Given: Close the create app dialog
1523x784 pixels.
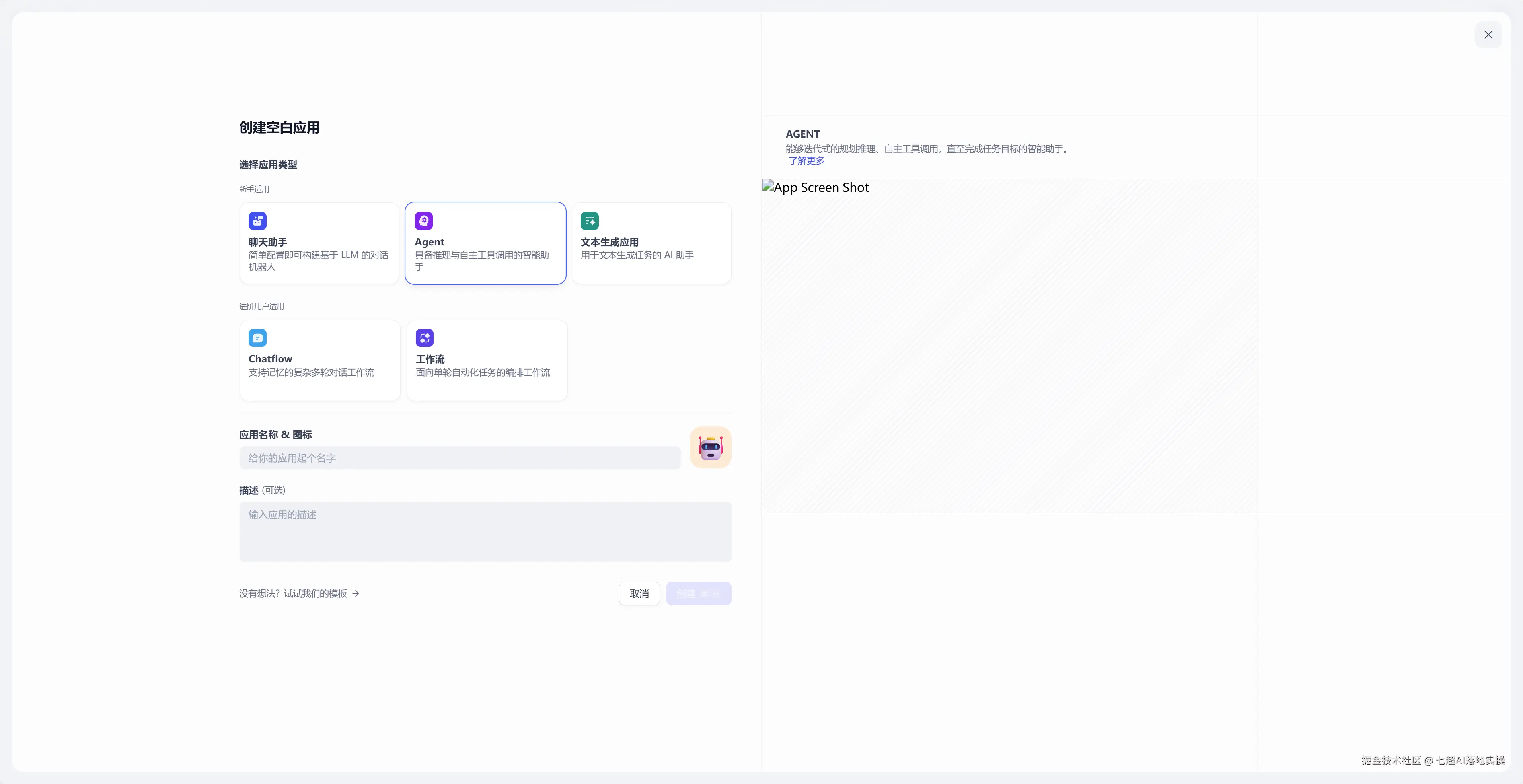Looking at the screenshot, I should 1488,35.
